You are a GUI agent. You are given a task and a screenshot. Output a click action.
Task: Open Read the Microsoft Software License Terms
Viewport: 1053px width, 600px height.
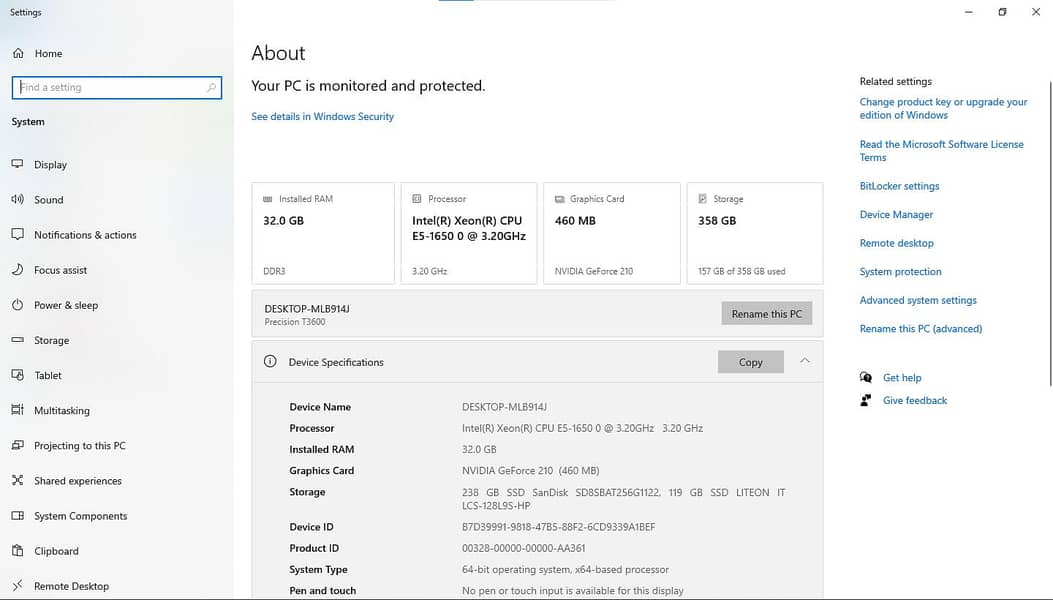(942, 151)
